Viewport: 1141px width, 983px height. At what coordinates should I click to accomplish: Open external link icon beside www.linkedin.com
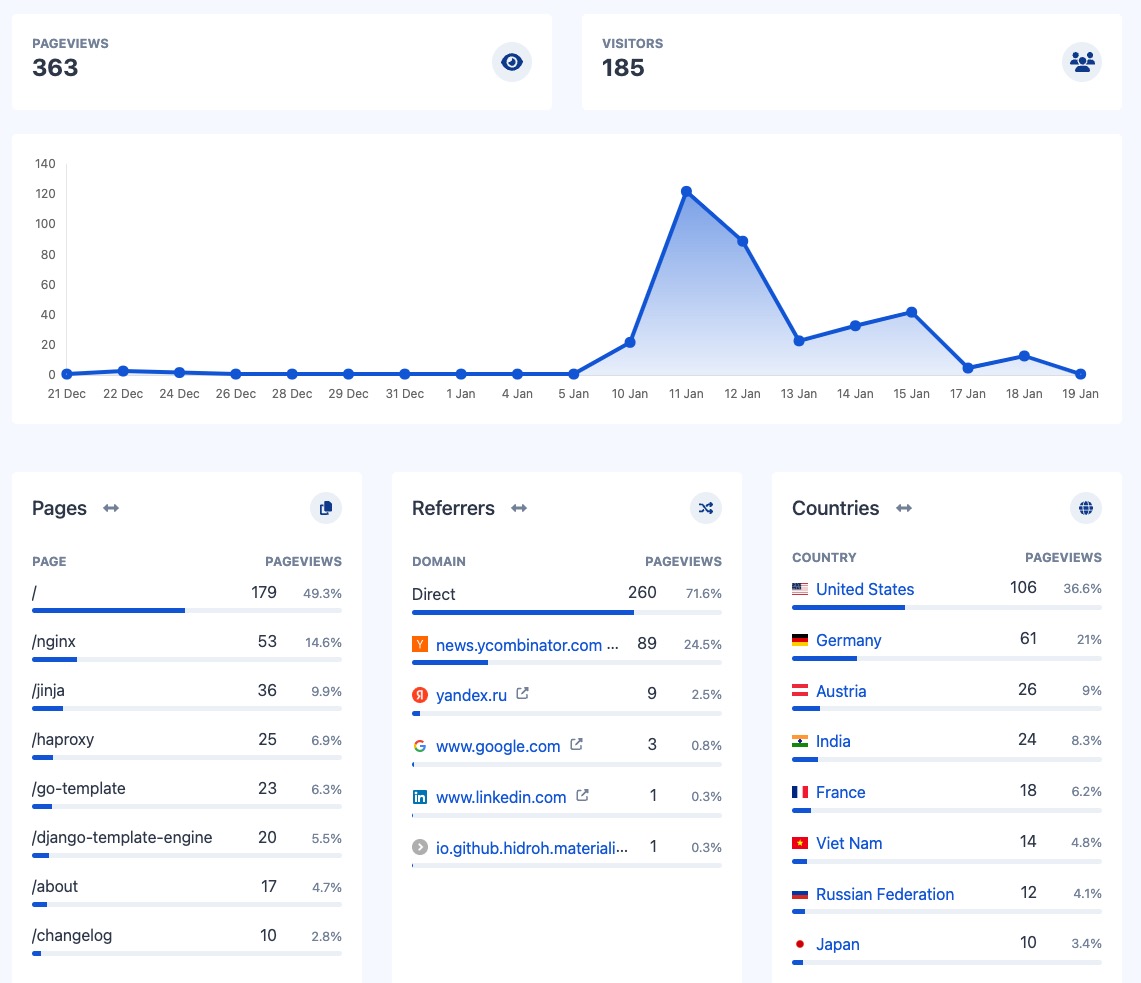pyautogui.click(x=583, y=796)
